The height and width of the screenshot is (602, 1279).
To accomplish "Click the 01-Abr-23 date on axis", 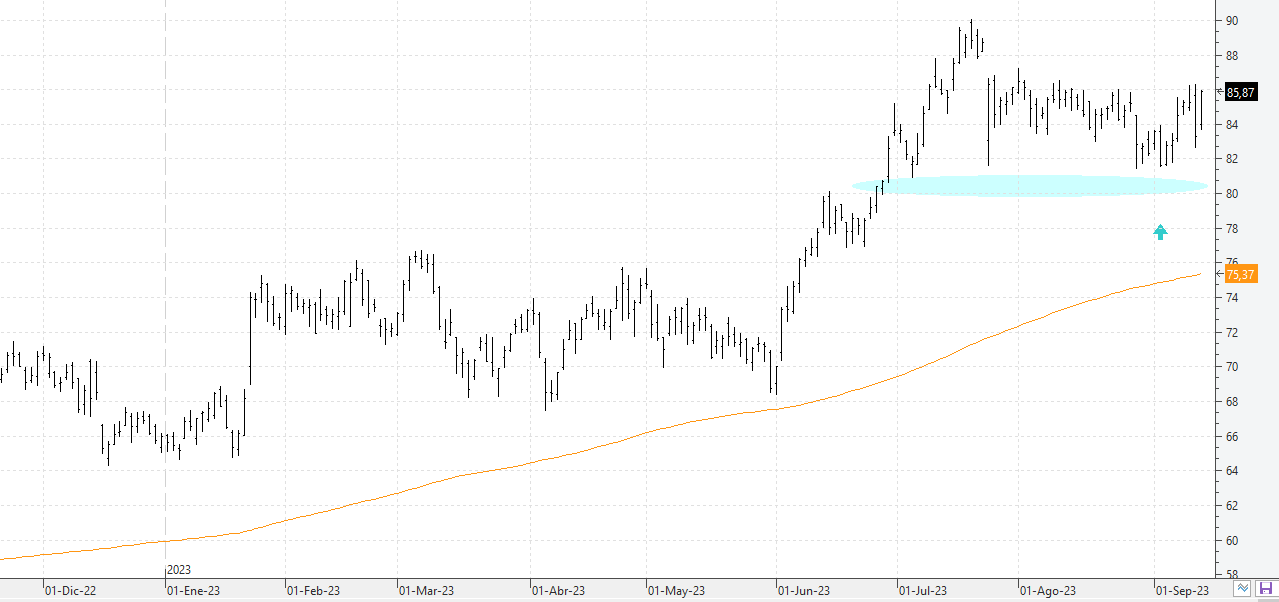I will [x=558, y=591].
